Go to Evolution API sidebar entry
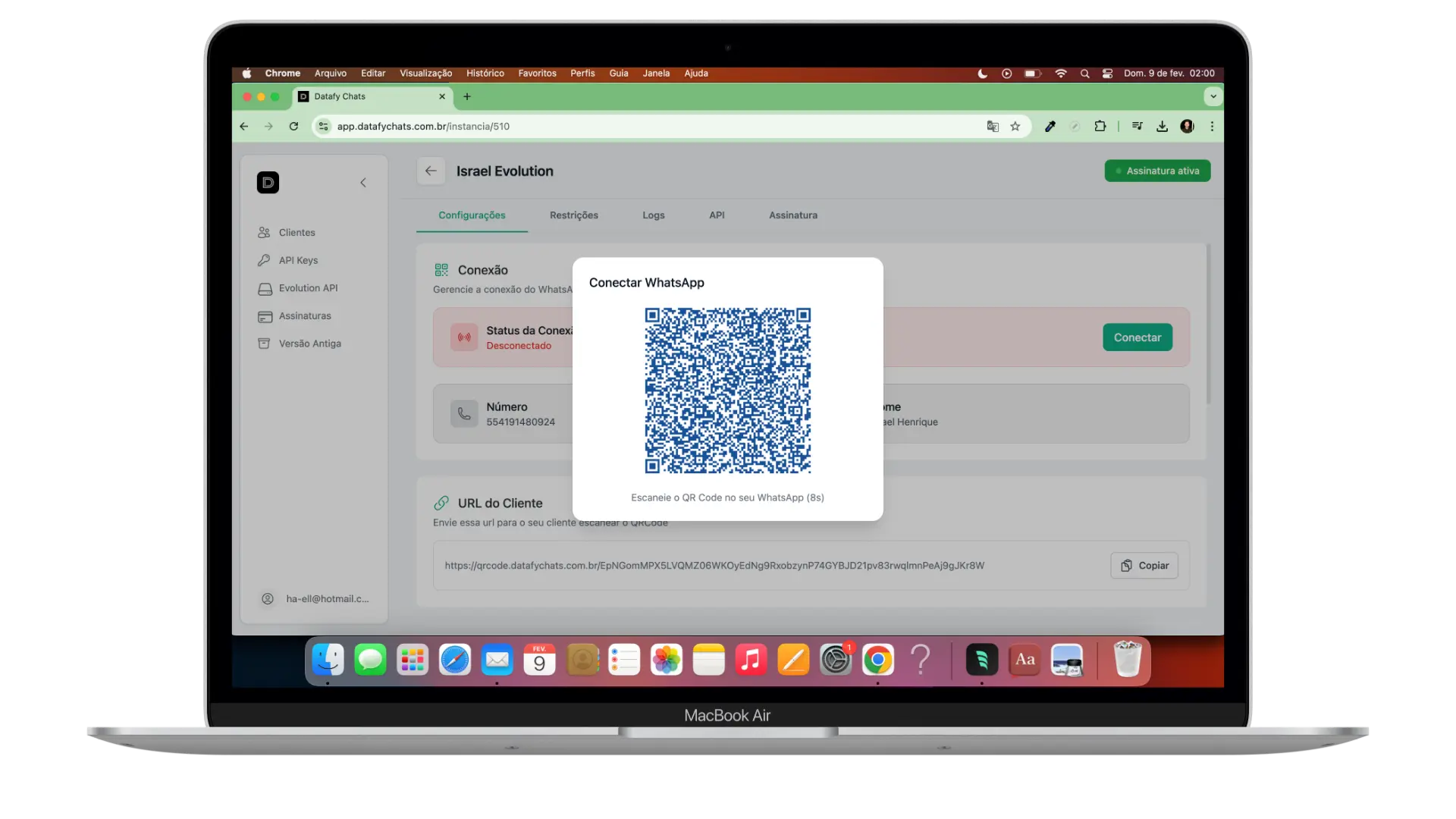The image size is (1456, 819). click(x=308, y=288)
